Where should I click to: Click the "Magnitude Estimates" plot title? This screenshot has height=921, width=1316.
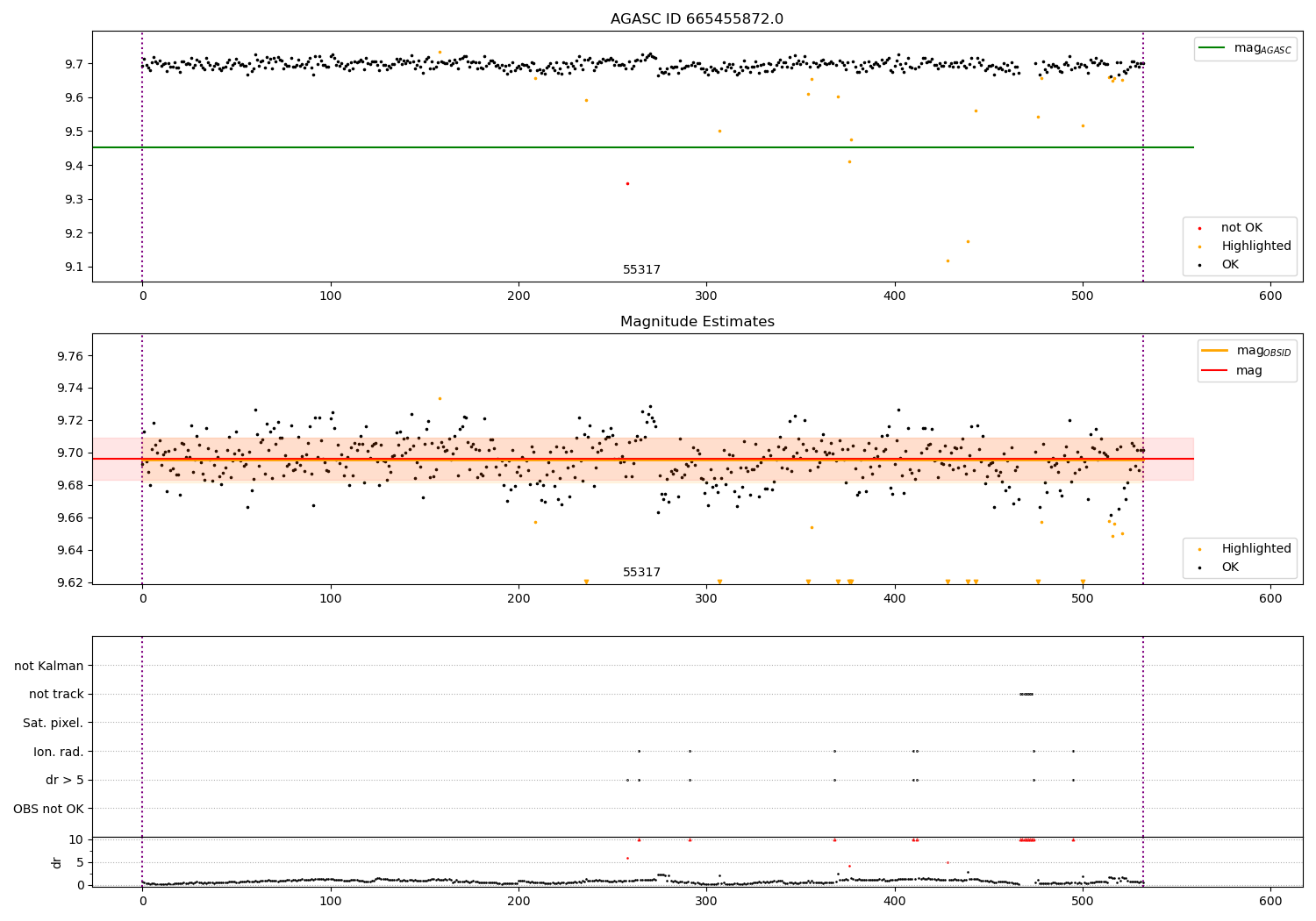tap(697, 322)
